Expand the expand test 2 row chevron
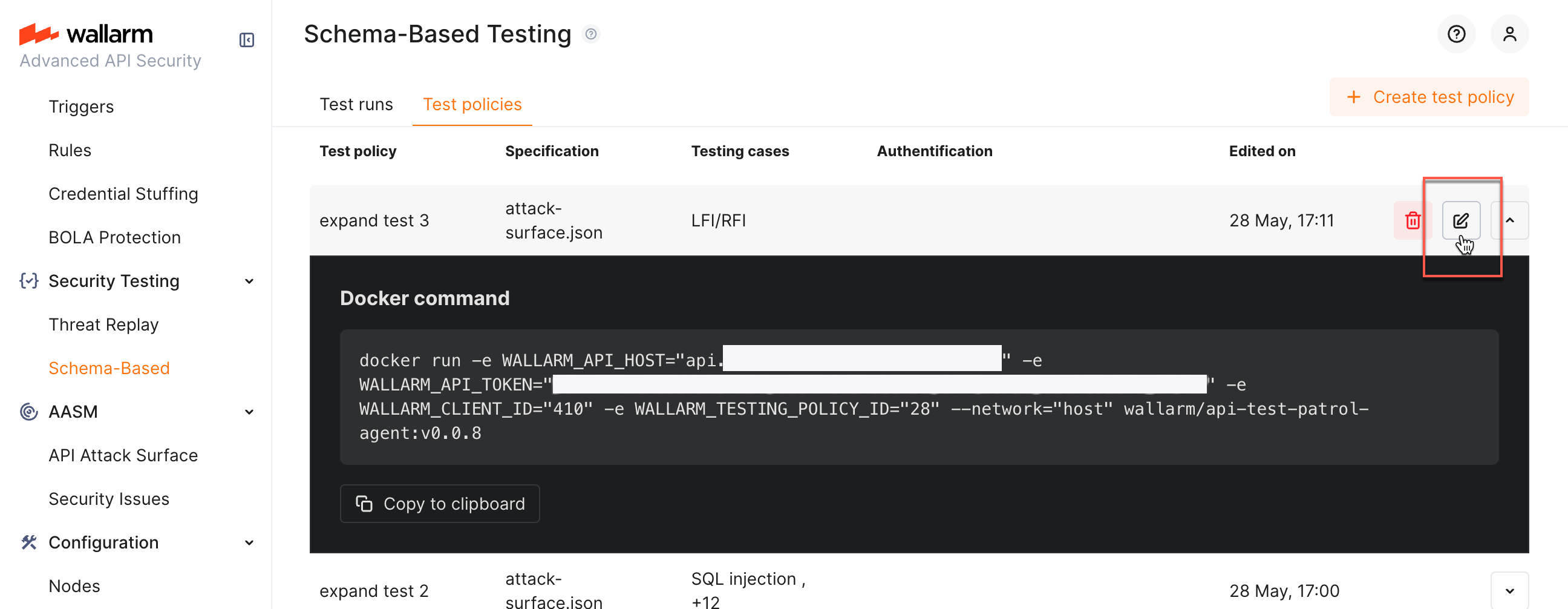Screen dimensions: 1568x609 [1511, 590]
